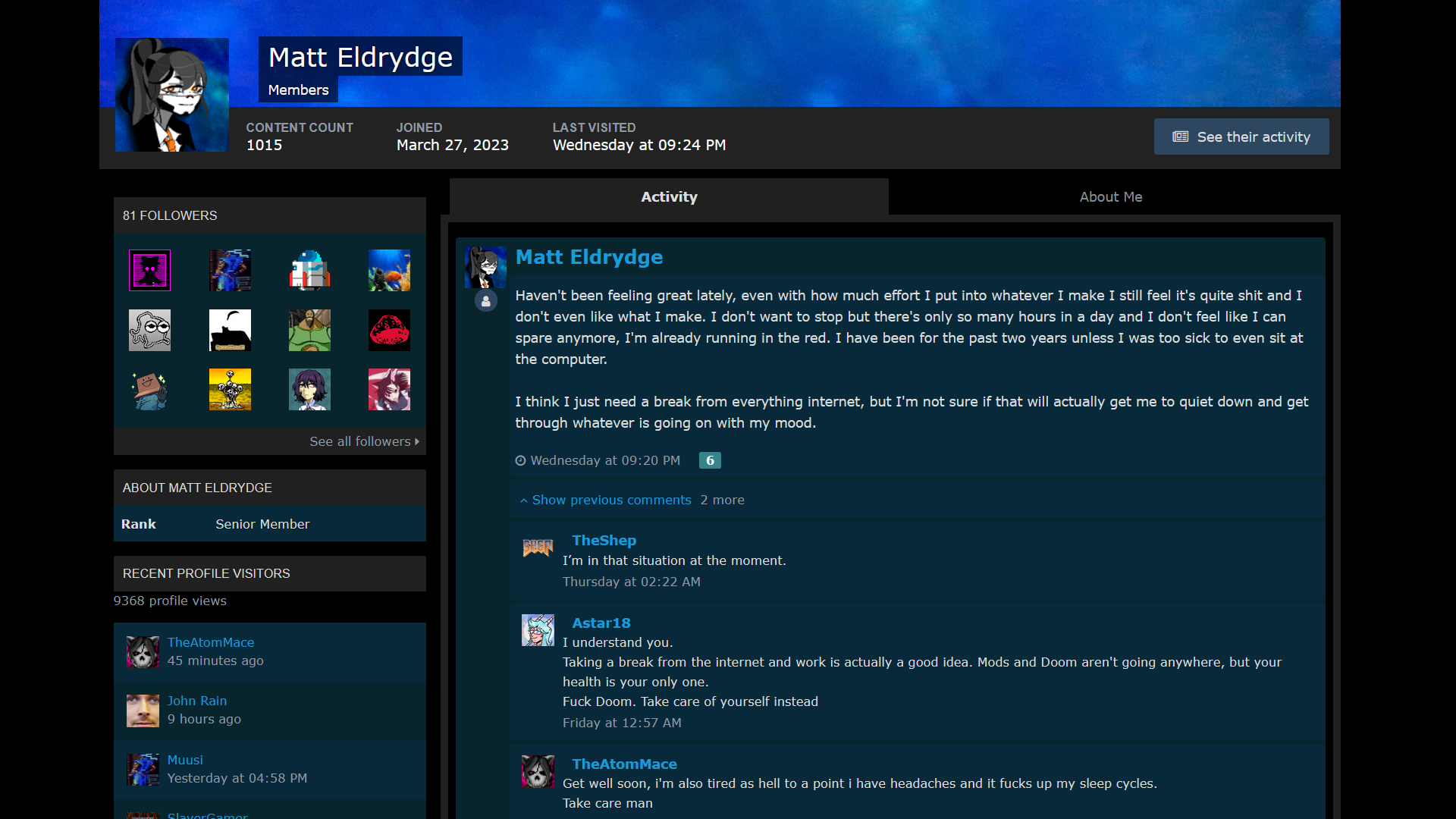Open TheShep's profile from comment

604,540
